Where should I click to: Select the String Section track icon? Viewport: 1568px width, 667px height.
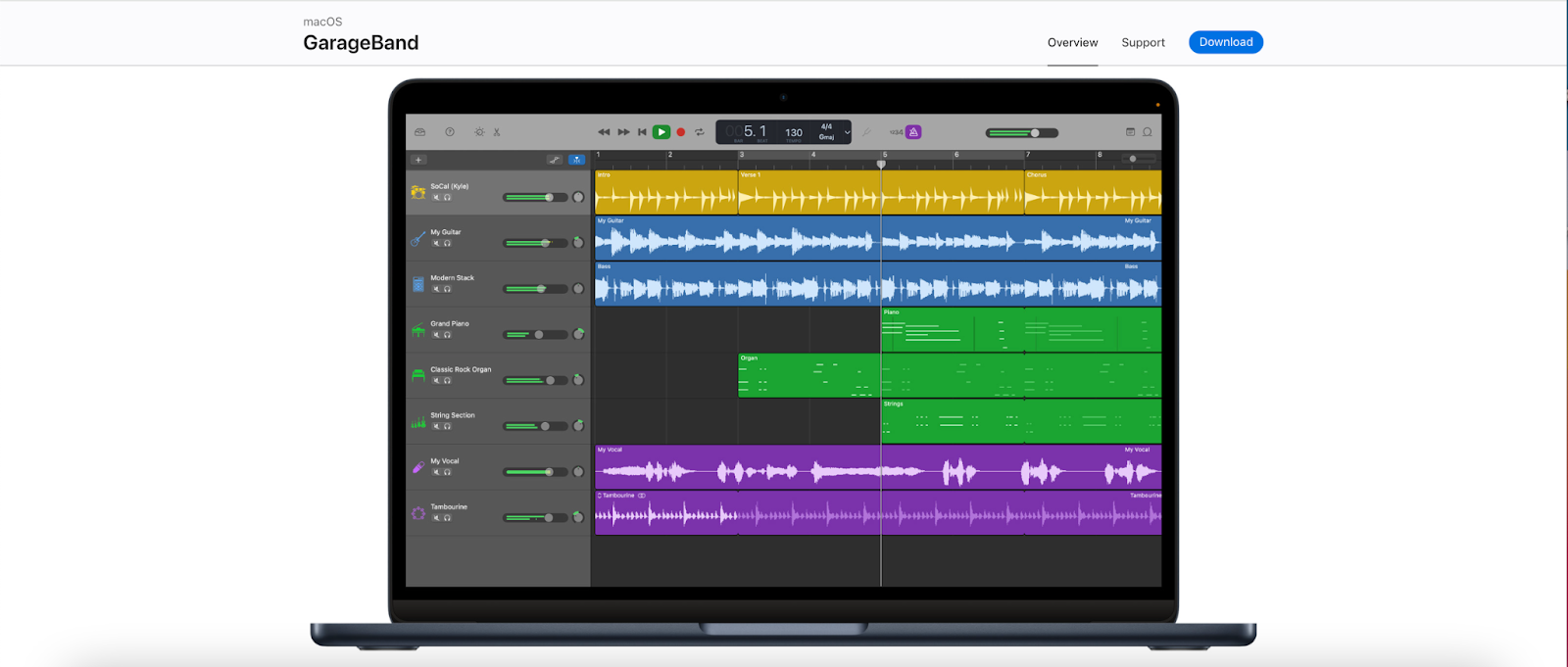(418, 421)
